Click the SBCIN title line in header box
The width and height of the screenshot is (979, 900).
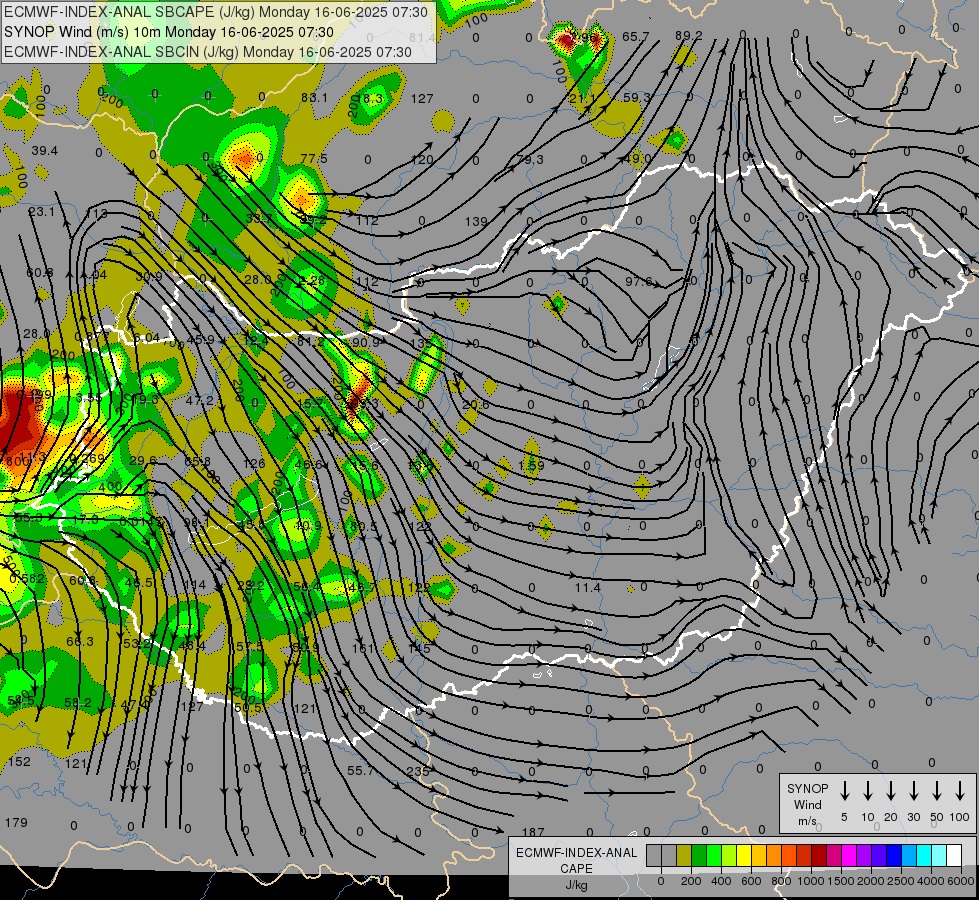tap(208, 52)
